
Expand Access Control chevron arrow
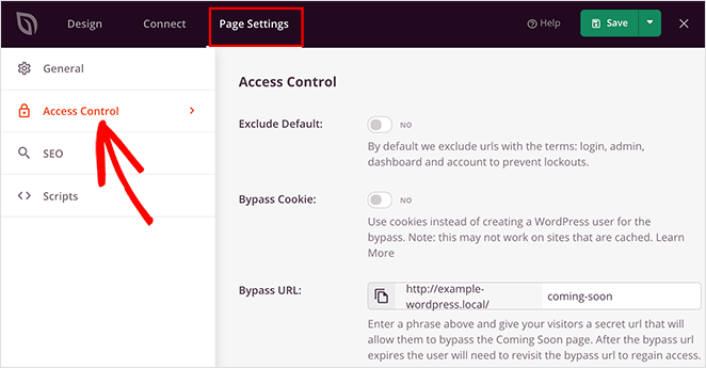(x=192, y=110)
